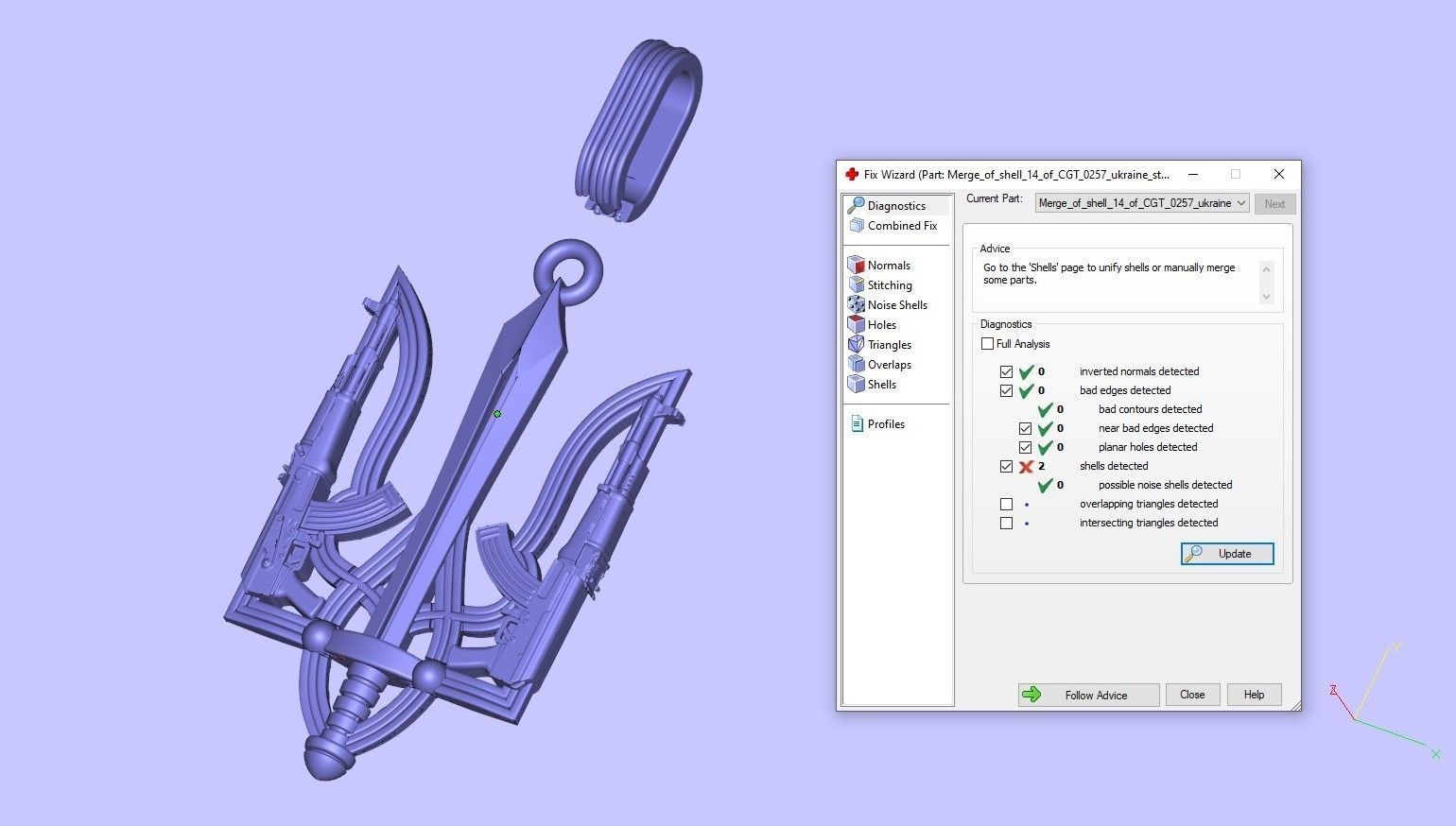
Task: Click the Combined Fix icon
Action: 857,225
